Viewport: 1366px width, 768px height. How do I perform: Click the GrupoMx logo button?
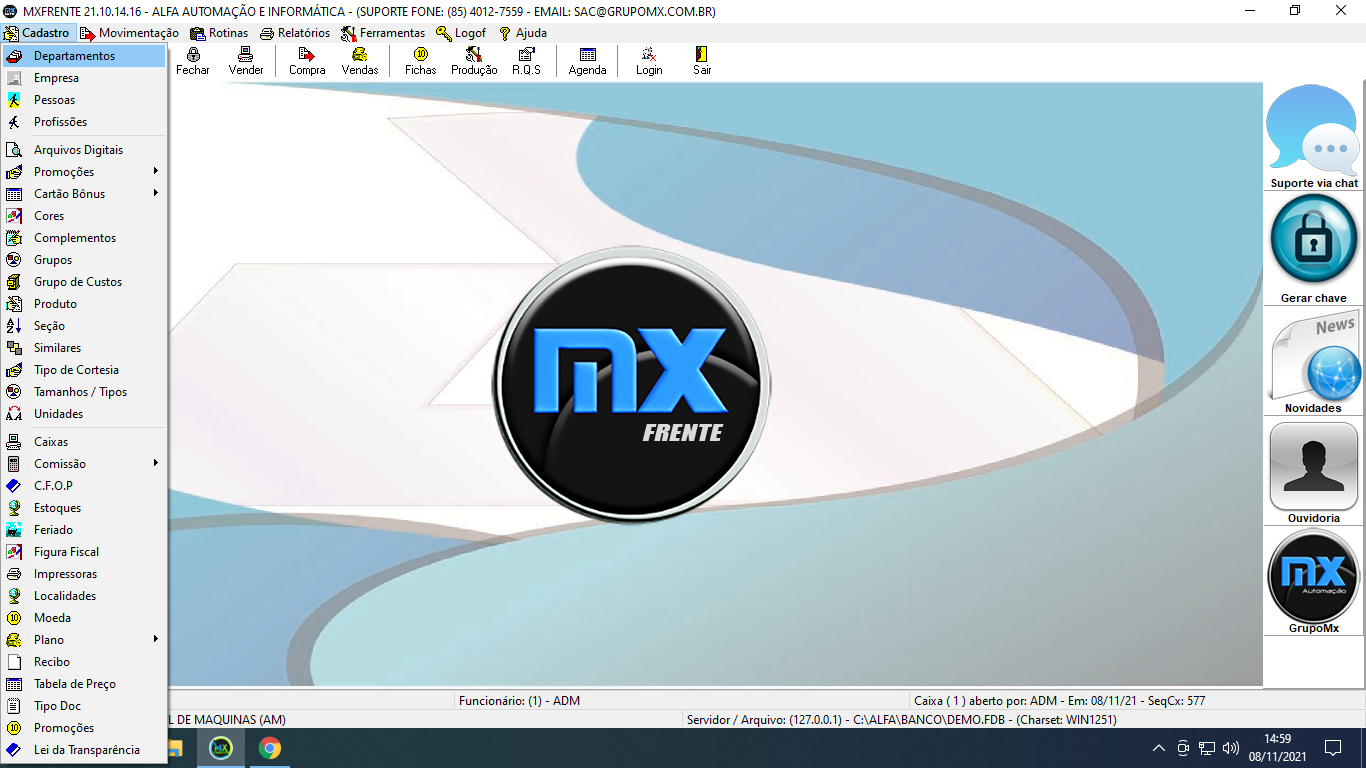1313,577
